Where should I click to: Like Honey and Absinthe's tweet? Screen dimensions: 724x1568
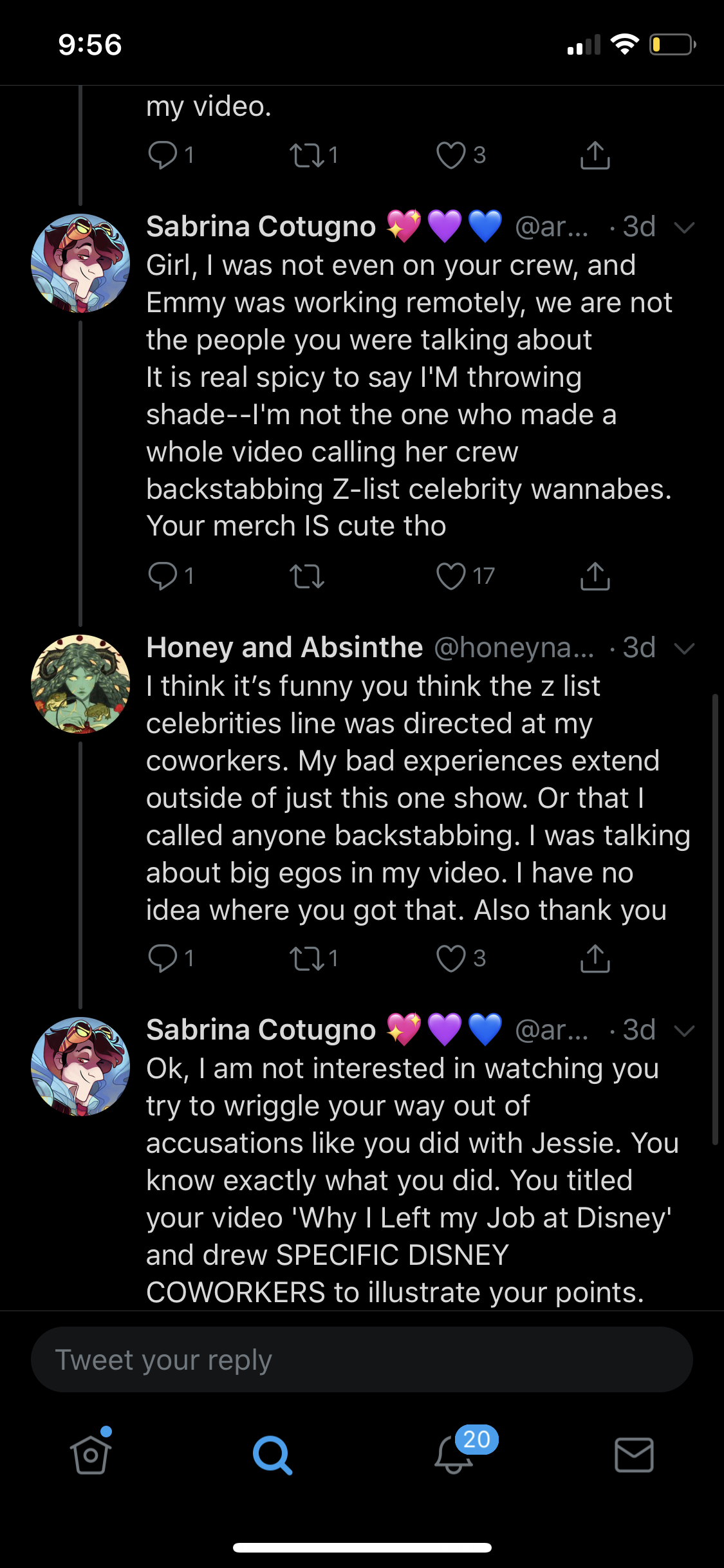click(450, 958)
